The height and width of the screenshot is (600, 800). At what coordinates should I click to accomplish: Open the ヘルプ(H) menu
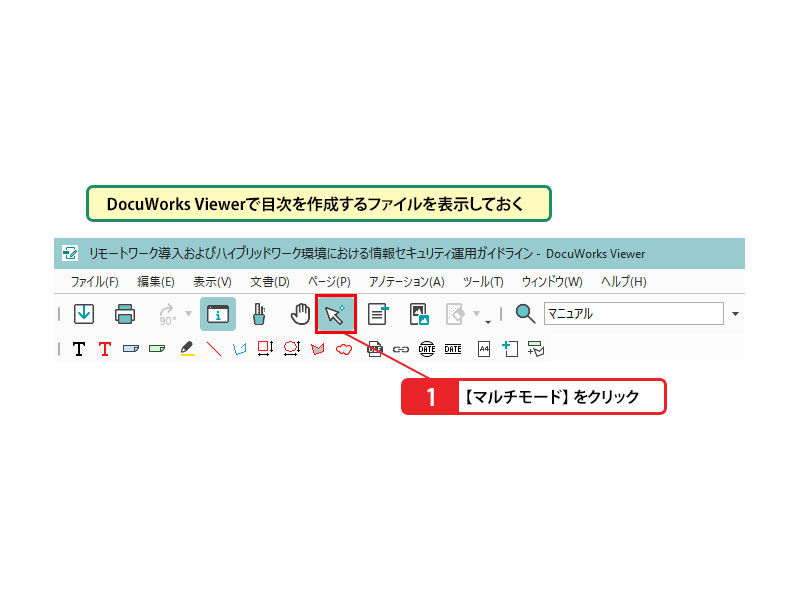click(x=623, y=282)
